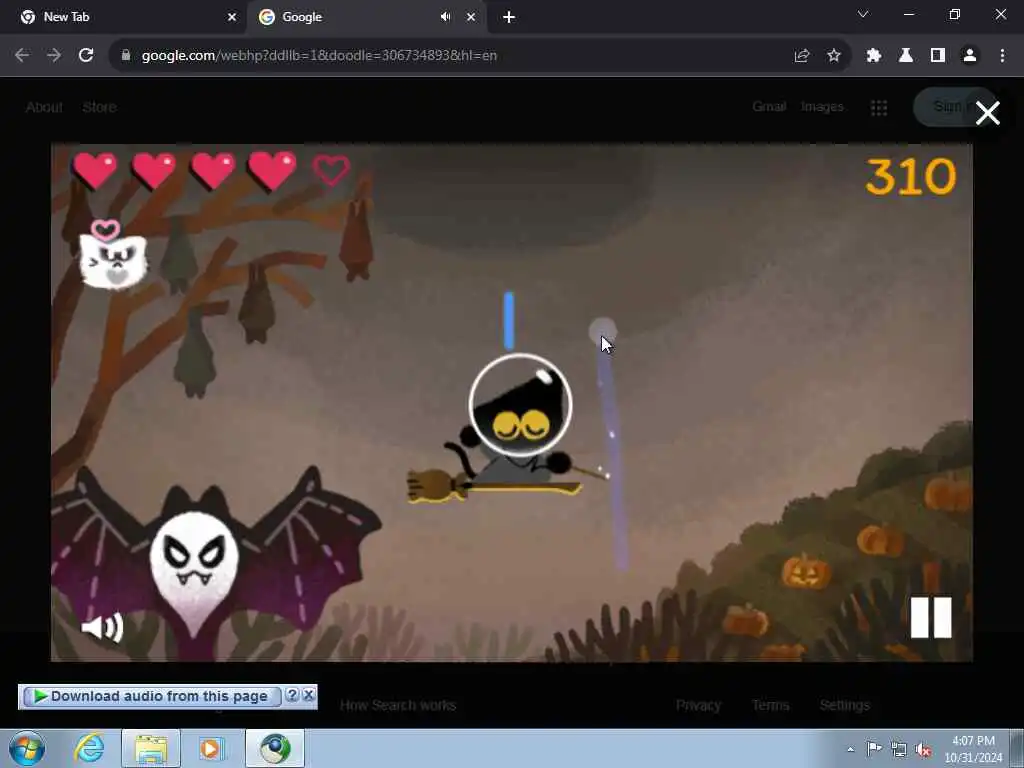Close the Google tab
This screenshot has width=1024, height=768.
point(471,17)
